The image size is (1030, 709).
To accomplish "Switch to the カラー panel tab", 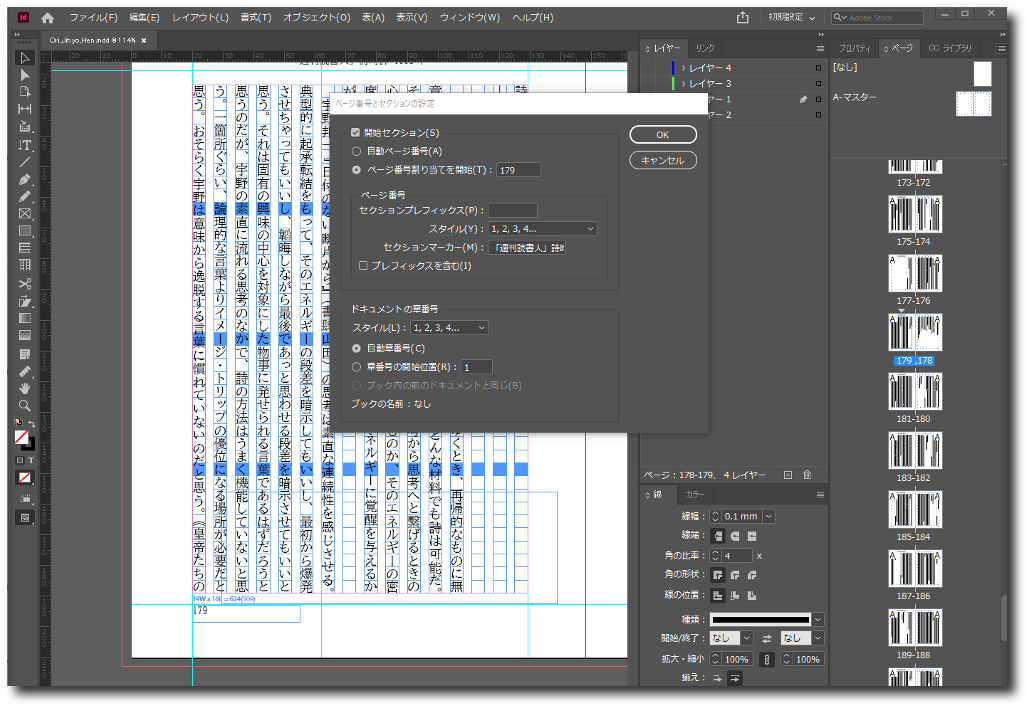I will pos(694,495).
